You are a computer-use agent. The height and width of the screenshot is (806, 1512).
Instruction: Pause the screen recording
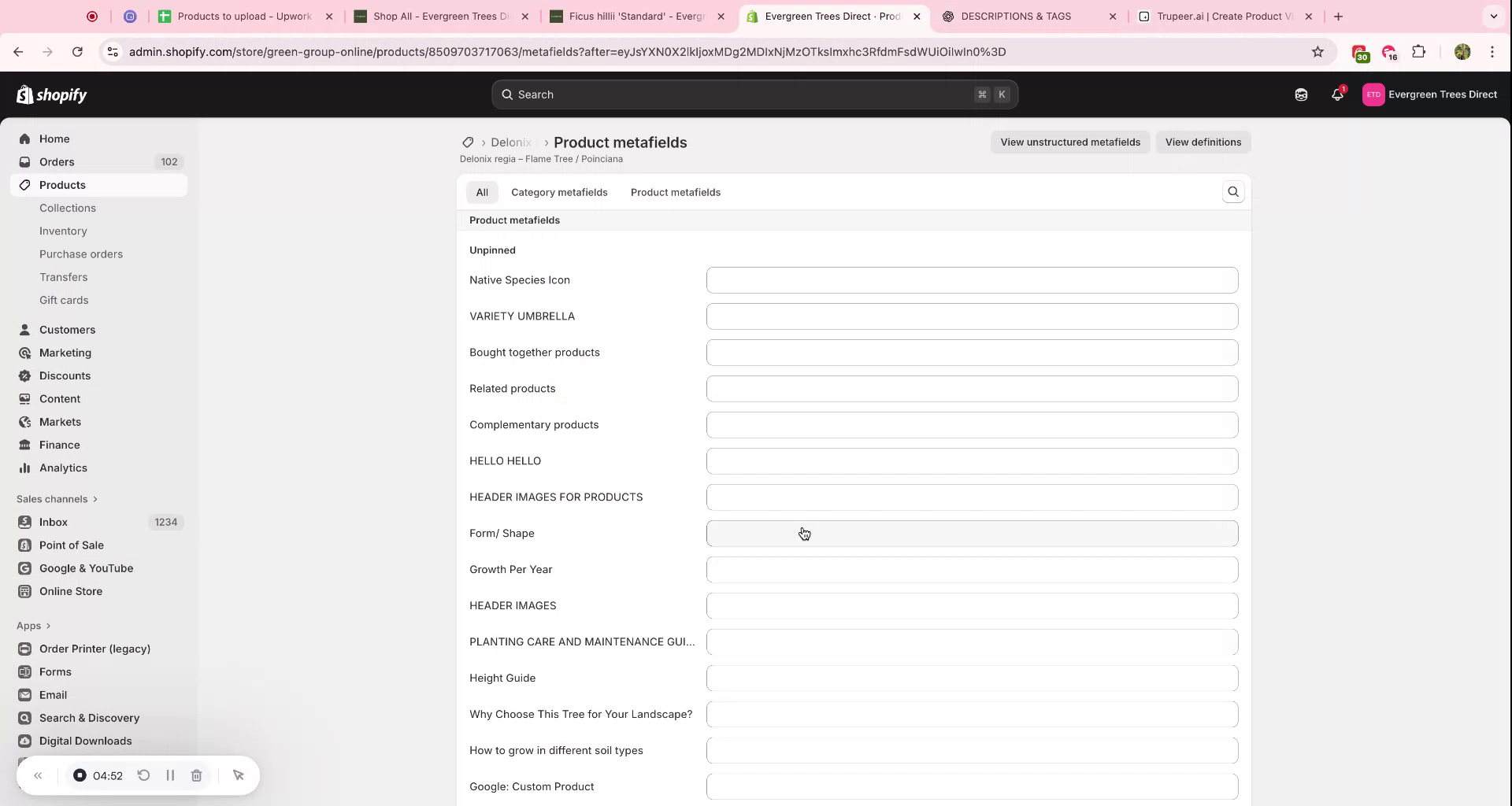170,775
